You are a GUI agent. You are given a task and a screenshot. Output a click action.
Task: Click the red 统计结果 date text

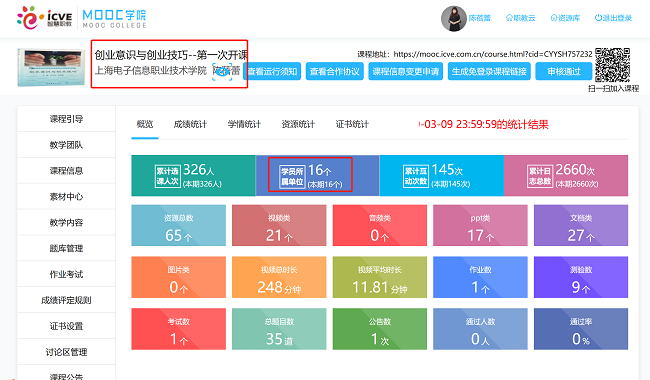[483, 124]
